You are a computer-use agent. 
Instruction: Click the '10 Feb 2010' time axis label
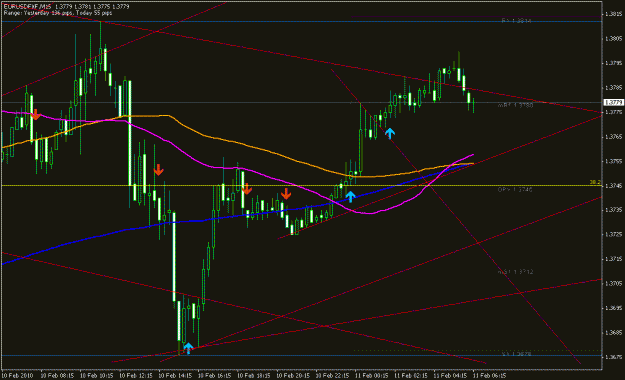pos(17,376)
